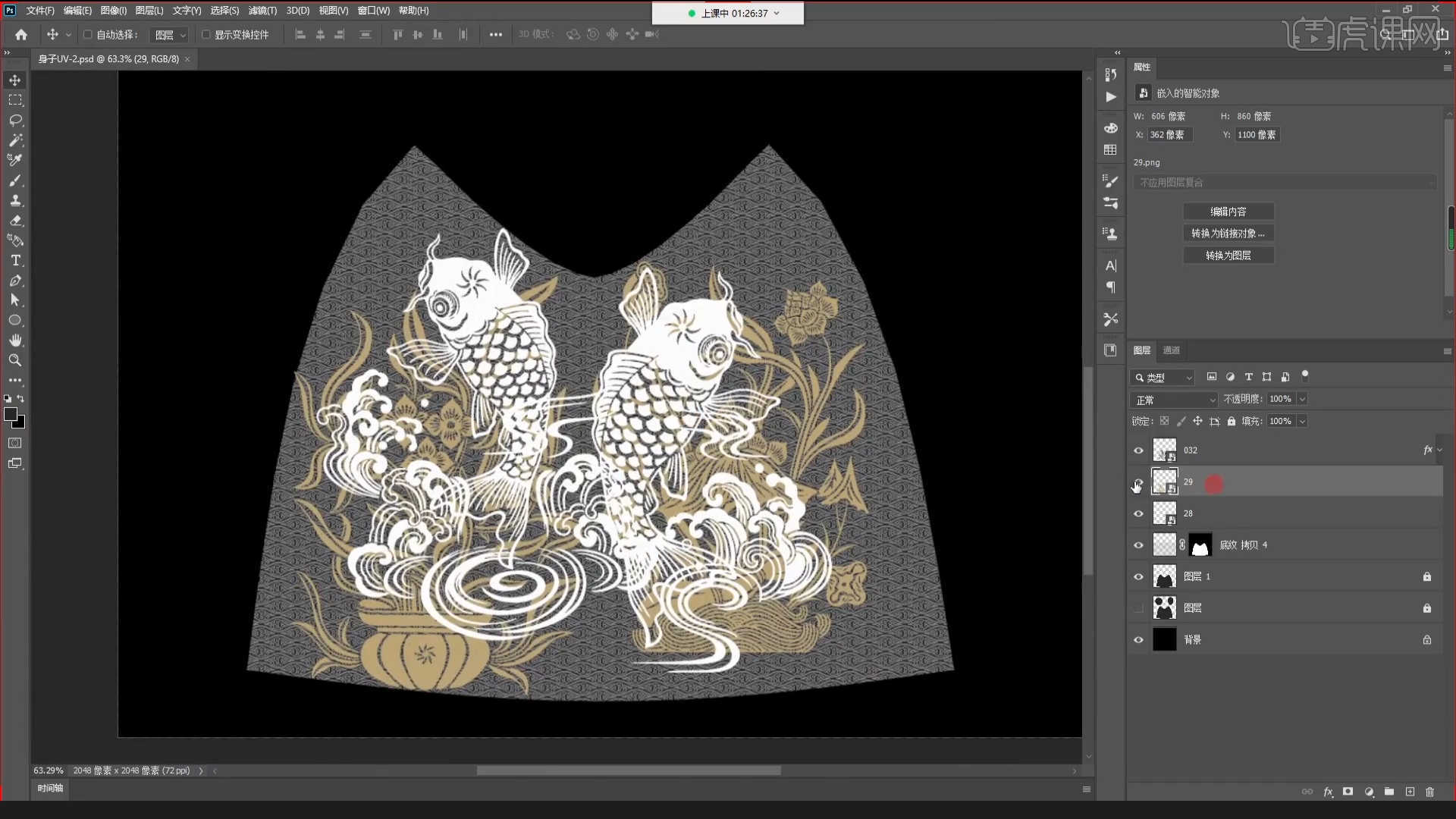Select the Brush tool
The width and height of the screenshot is (1456, 819).
[15, 180]
